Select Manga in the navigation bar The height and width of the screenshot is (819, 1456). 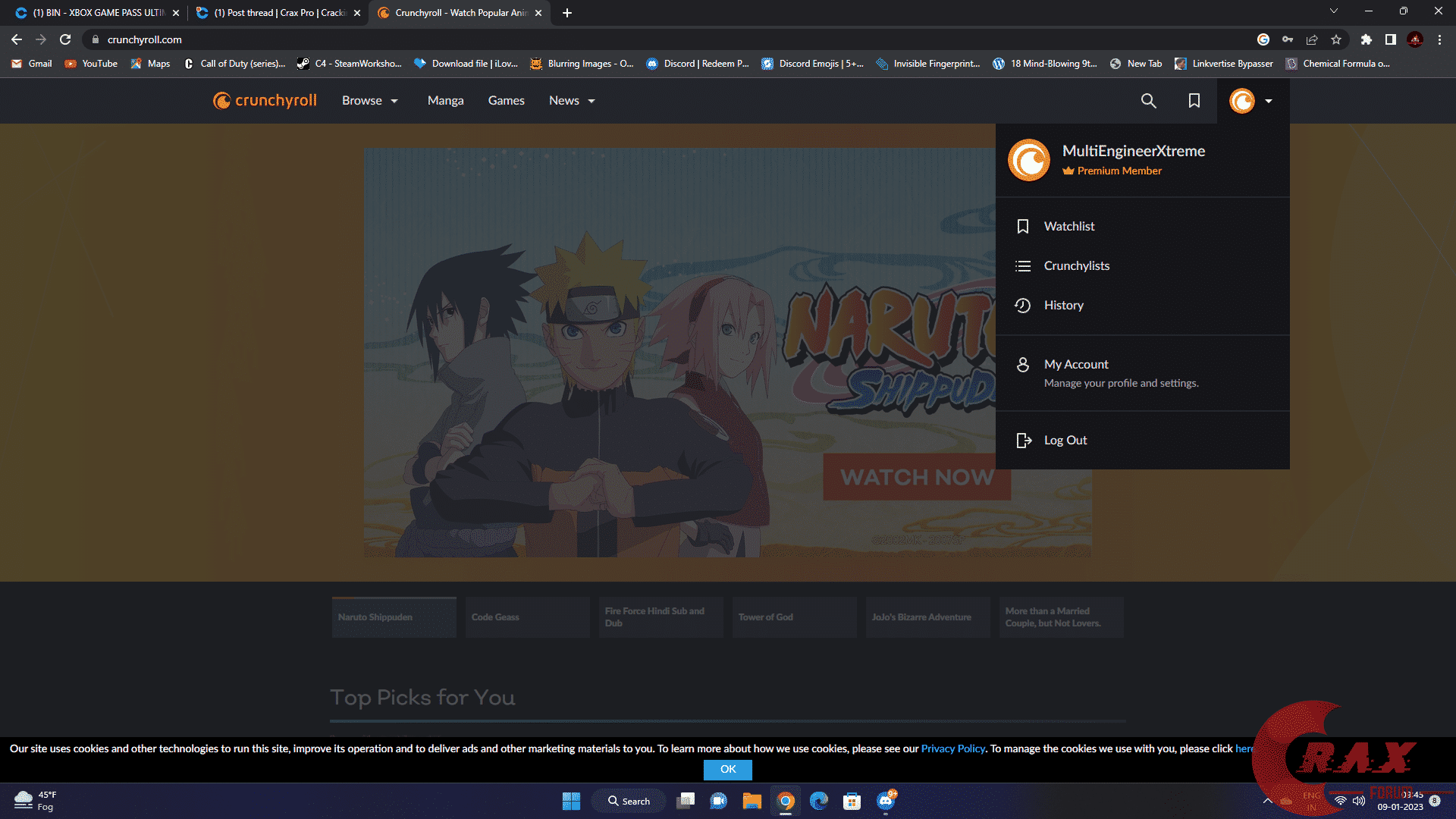coord(445,100)
